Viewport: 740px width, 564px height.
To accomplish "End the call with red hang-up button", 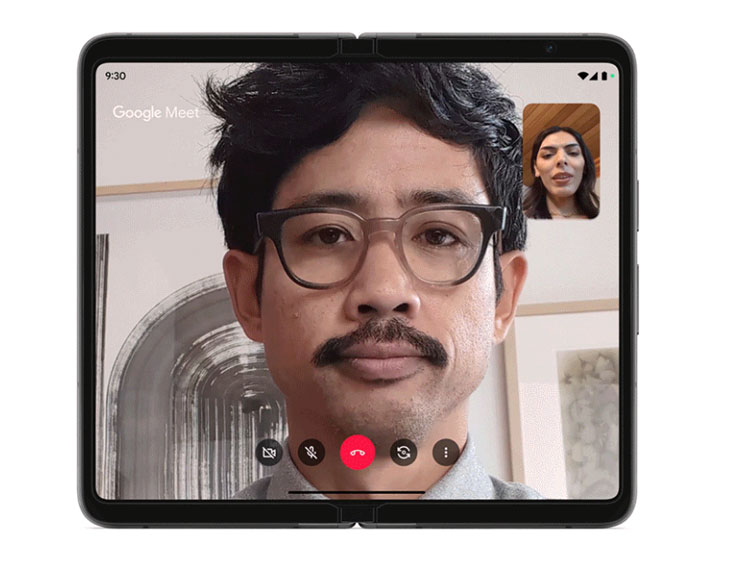I will click(x=357, y=452).
